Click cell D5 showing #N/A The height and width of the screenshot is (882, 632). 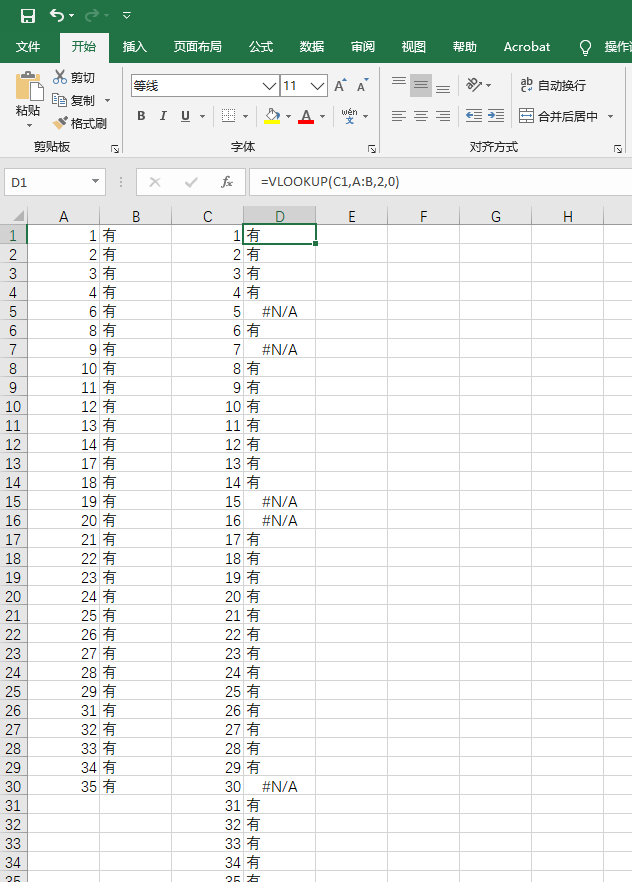279,312
